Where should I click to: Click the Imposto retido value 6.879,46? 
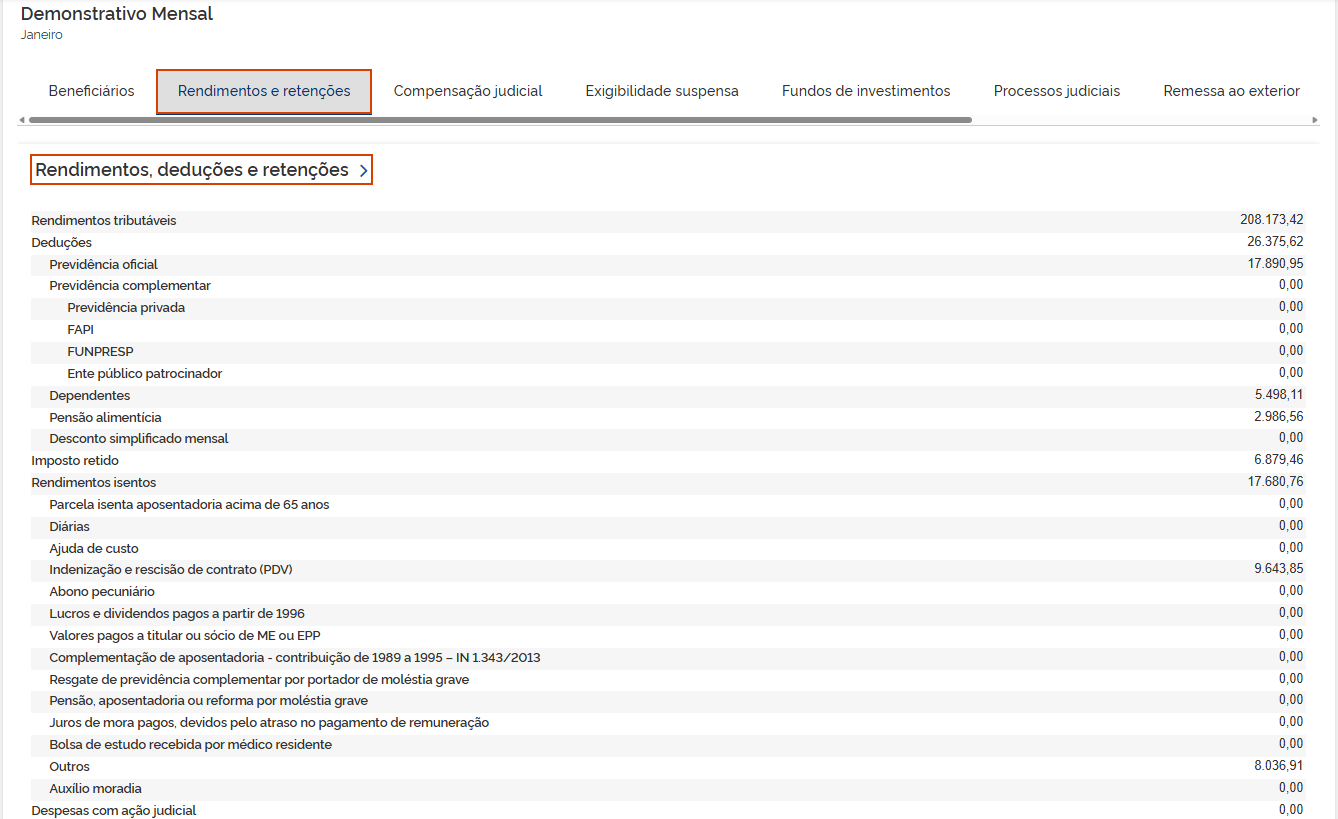1278,460
